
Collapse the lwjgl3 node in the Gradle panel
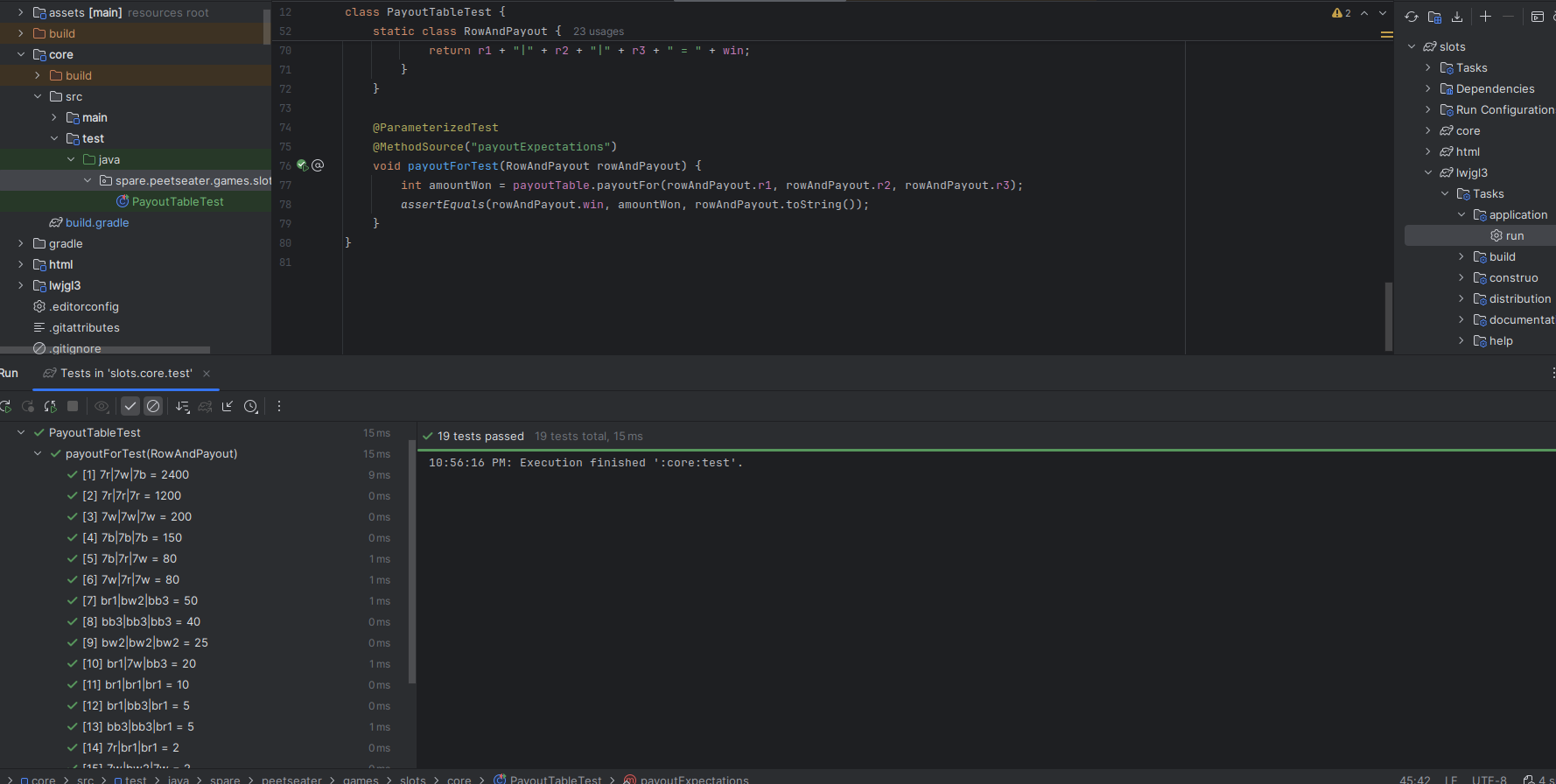click(1428, 172)
